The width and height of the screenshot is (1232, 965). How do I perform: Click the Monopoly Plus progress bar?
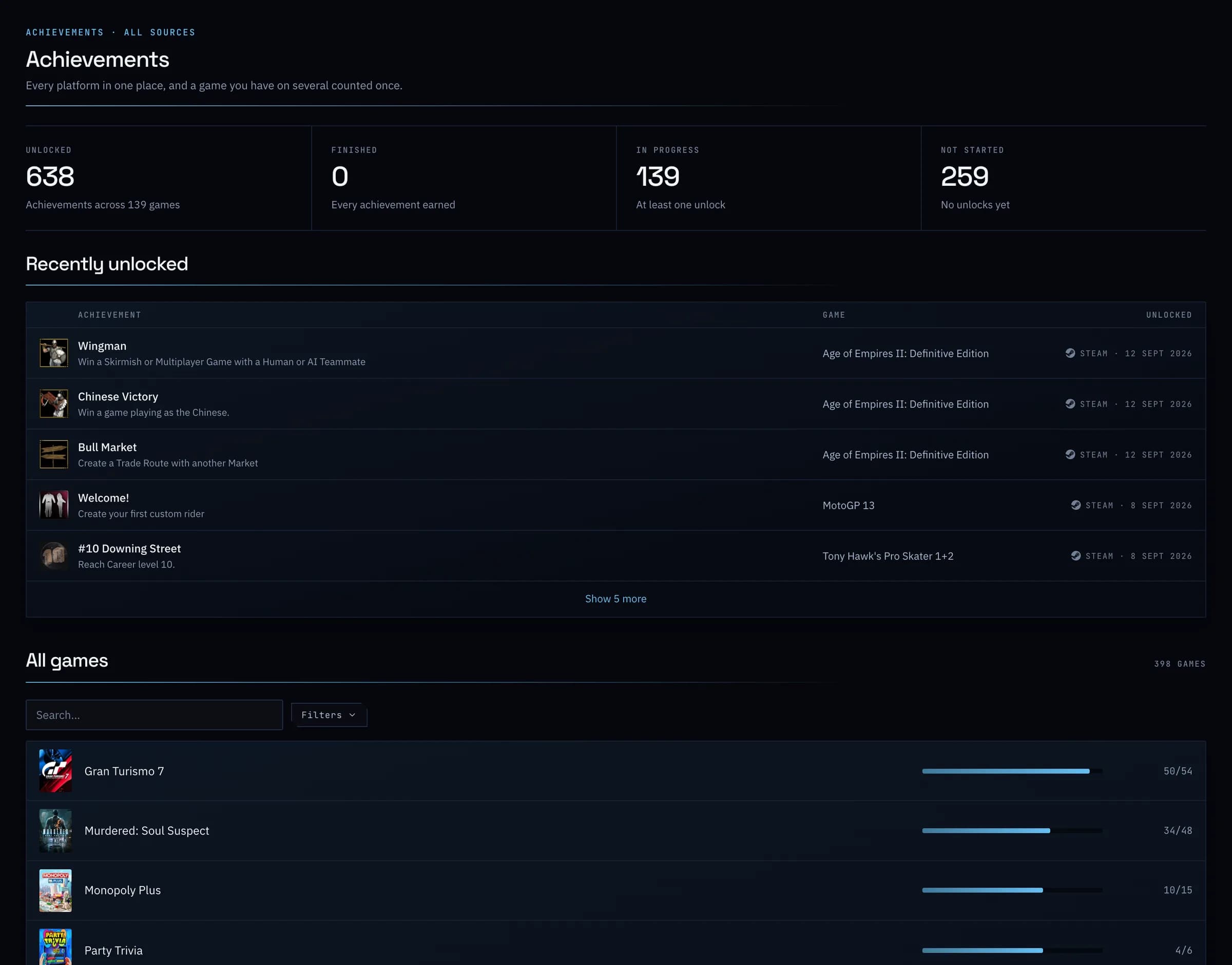[1012, 890]
